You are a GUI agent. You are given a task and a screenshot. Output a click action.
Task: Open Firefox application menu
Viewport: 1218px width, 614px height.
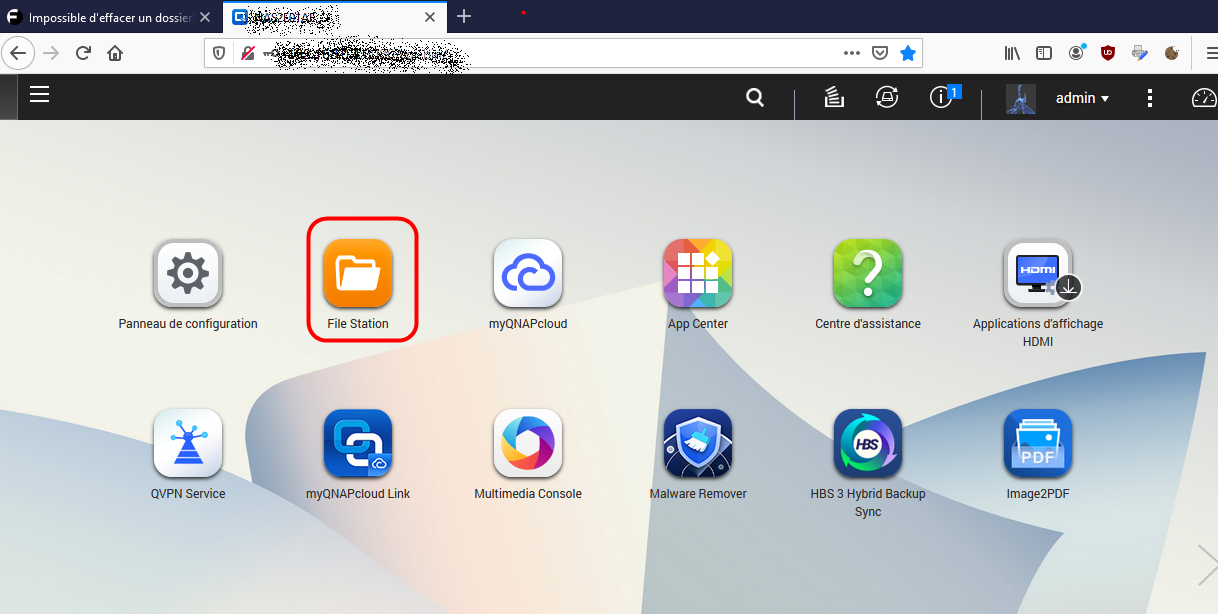click(1212, 53)
